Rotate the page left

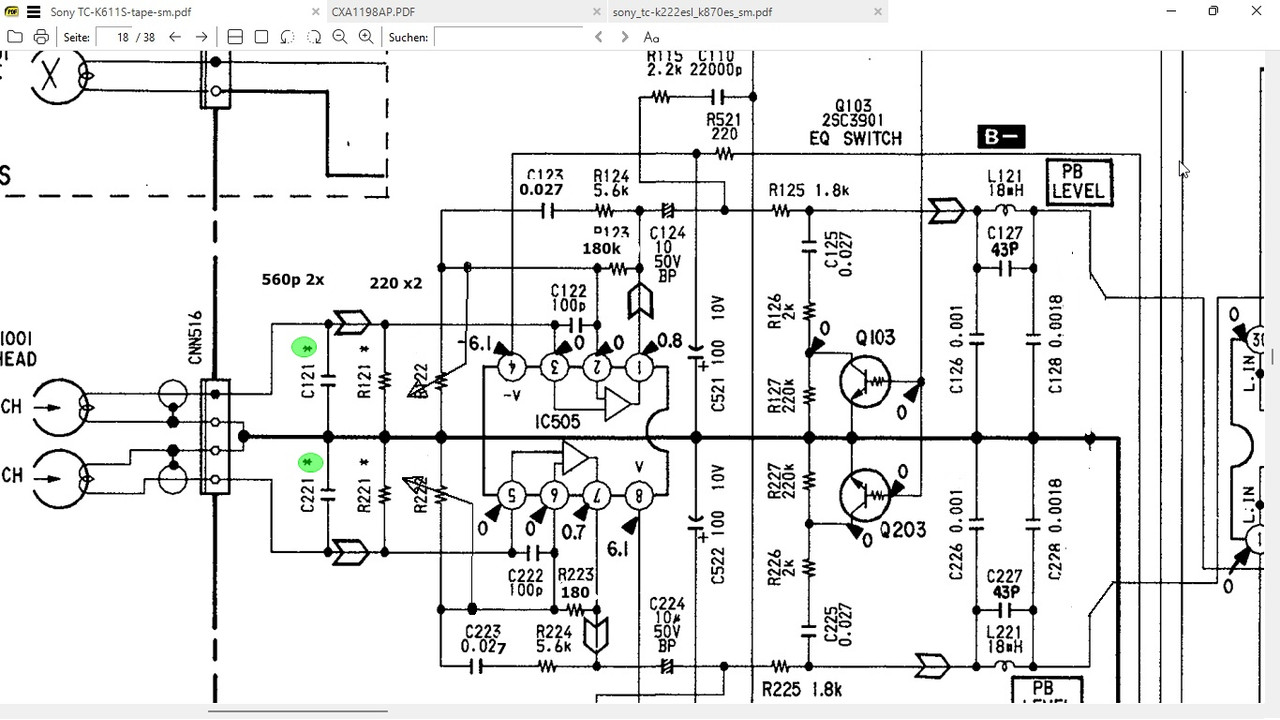coord(287,37)
